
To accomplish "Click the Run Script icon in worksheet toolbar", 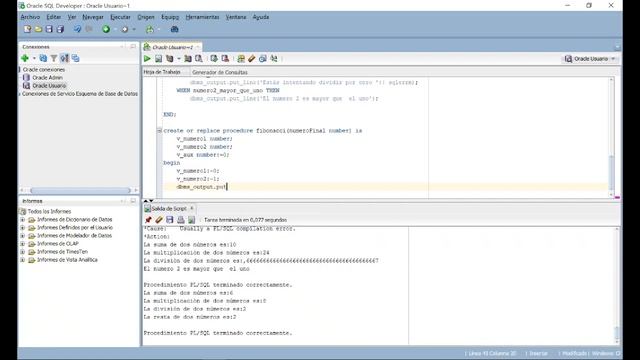I will 158,59.
